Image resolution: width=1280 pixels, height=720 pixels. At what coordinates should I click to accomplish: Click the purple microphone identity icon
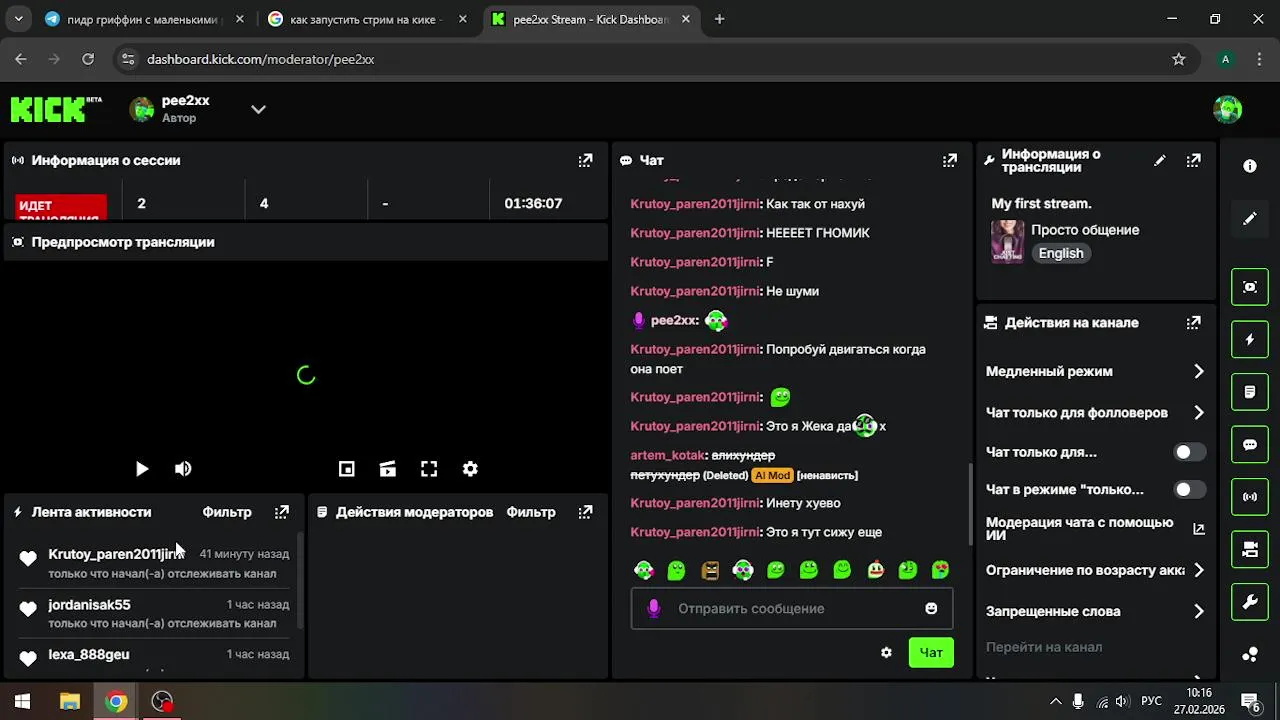[x=654, y=608]
